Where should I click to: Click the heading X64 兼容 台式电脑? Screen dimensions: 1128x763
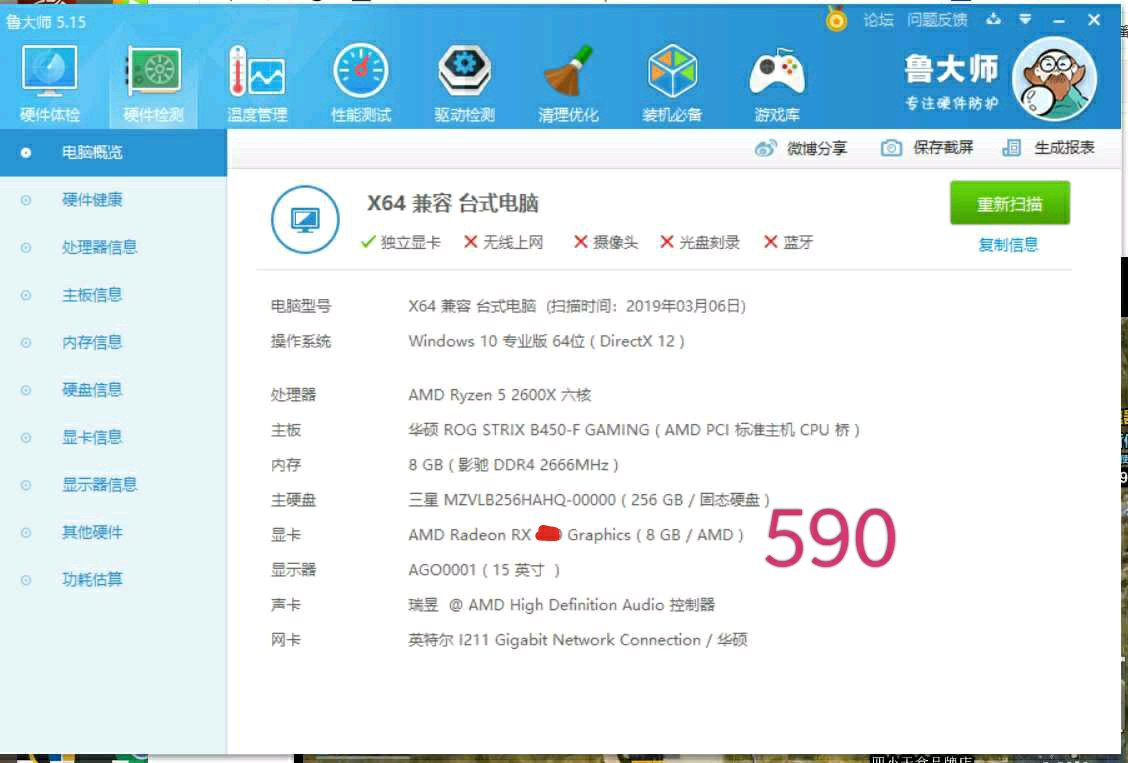click(x=452, y=204)
